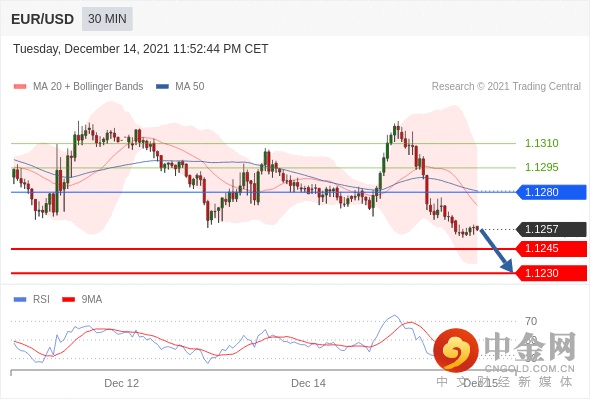Click the 1.1295 resistance label
This screenshot has height=400, width=590.
[541, 167]
